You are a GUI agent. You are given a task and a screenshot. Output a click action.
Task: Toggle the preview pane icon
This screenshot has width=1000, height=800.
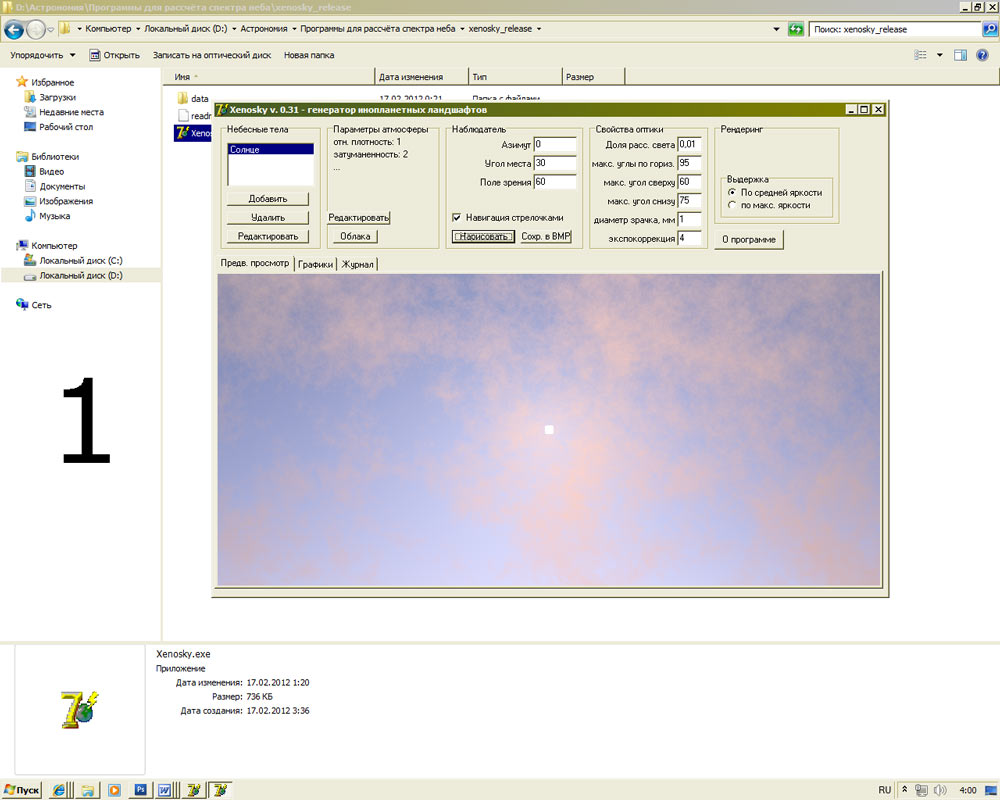[x=960, y=56]
